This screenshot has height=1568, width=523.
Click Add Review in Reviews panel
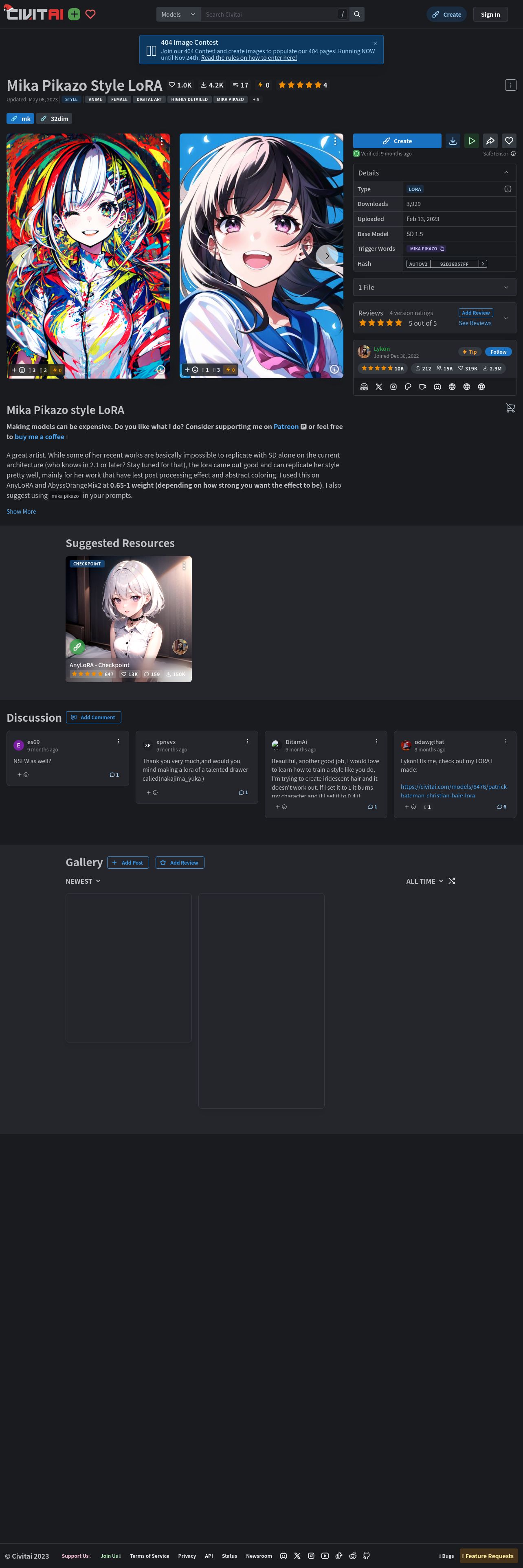click(475, 312)
